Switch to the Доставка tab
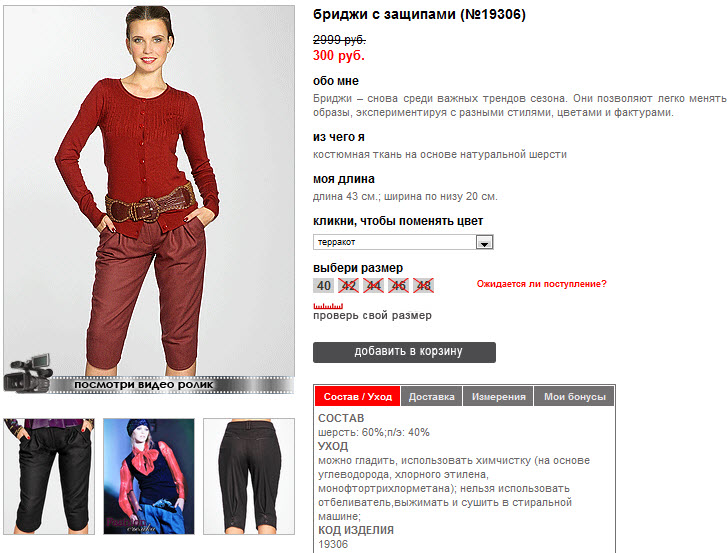 tap(431, 397)
